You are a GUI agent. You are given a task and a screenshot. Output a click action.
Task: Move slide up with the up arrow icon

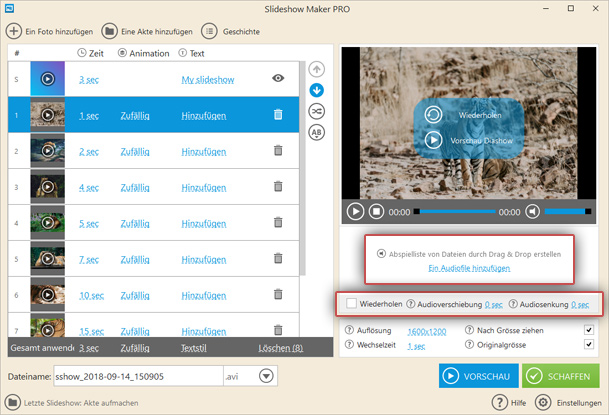317,69
